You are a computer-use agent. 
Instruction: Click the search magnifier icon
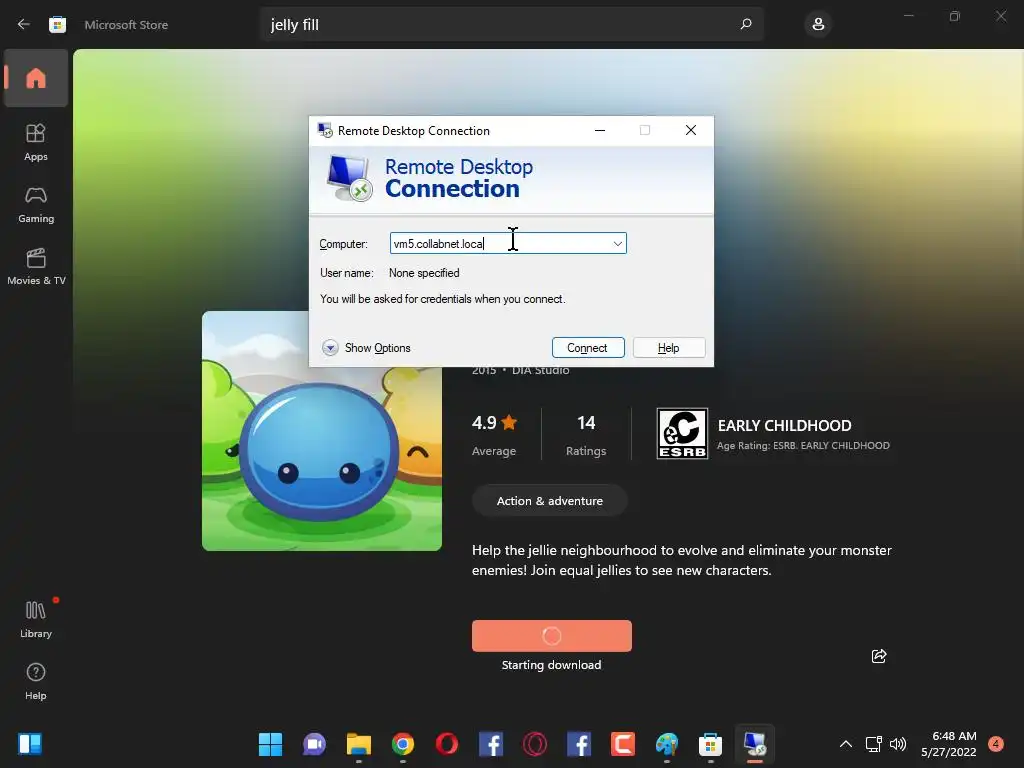[x=746, y=24]
